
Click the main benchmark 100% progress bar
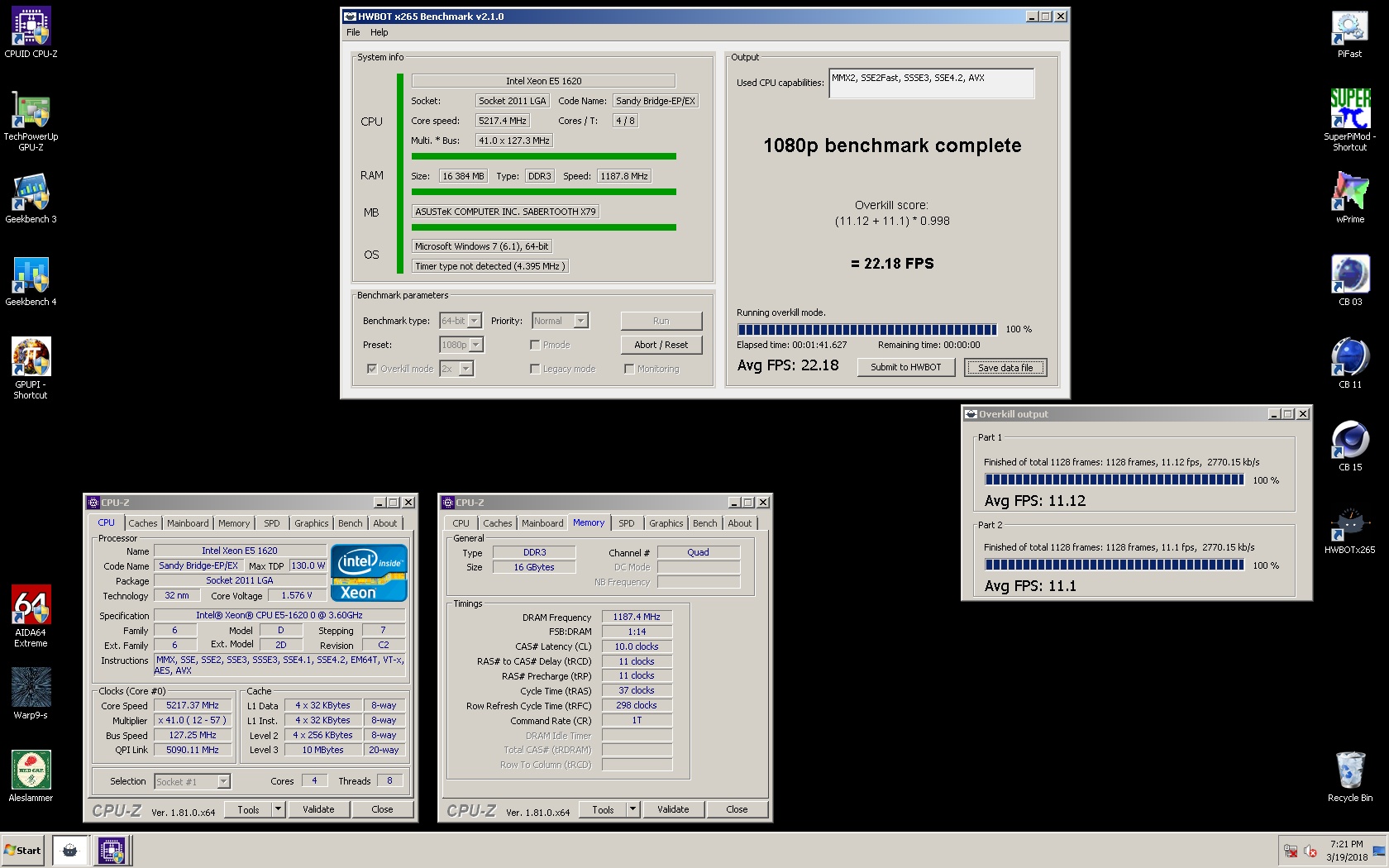point(867,329)
